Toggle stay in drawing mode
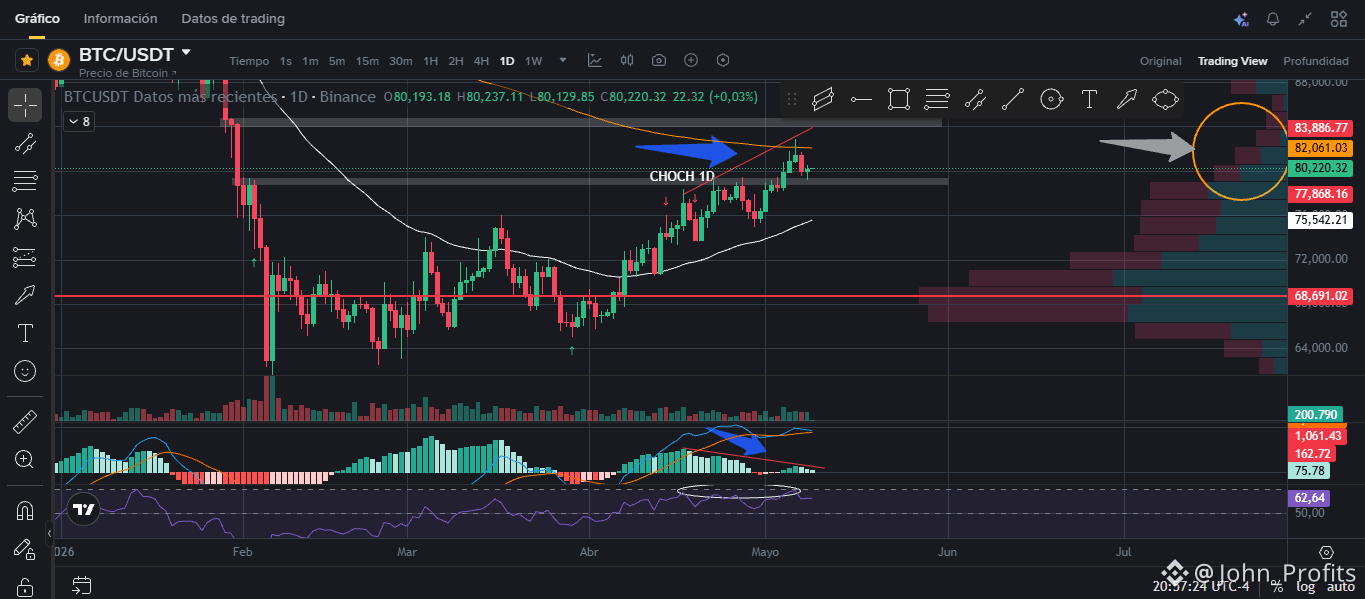Screen dimensions: 1365x599 [x=26, y=549]
